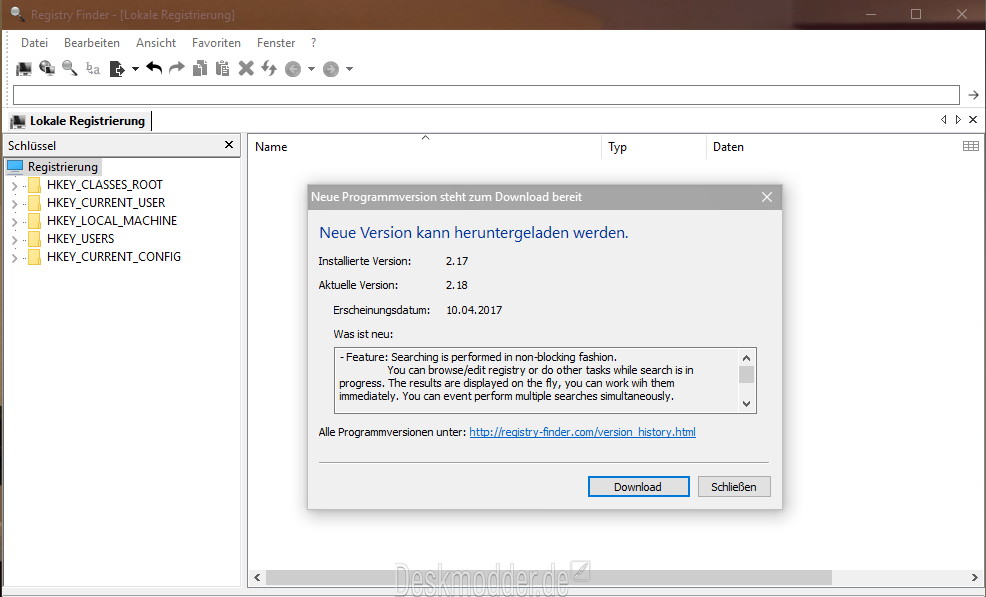This screenshot has width=986, height=597.
Task: Click the down arrow of the changelog scrollbar
Action: pos(746,404)
